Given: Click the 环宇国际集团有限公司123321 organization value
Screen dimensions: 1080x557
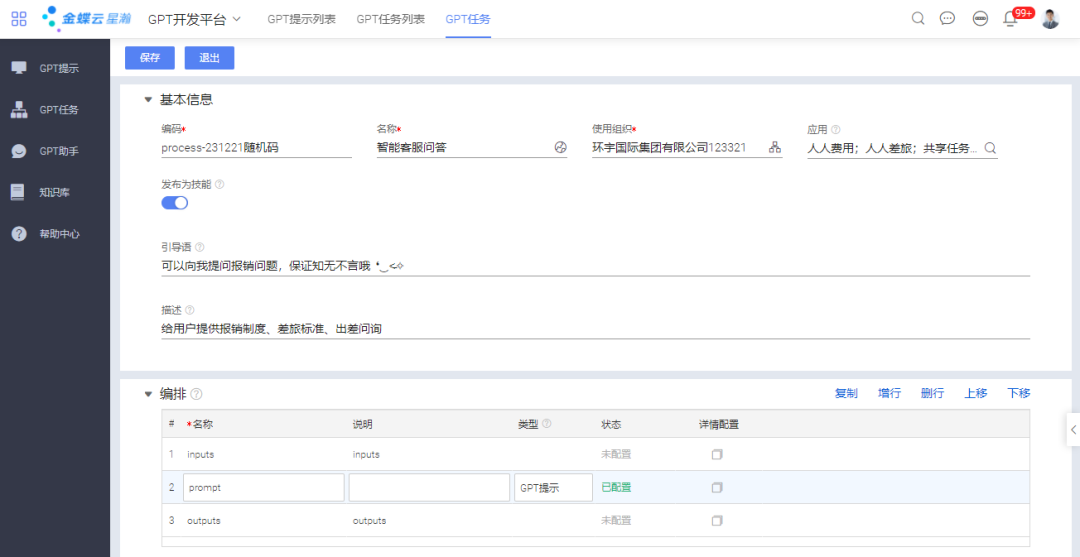Looking at the screenshot, I should click(x=669, y=147).
